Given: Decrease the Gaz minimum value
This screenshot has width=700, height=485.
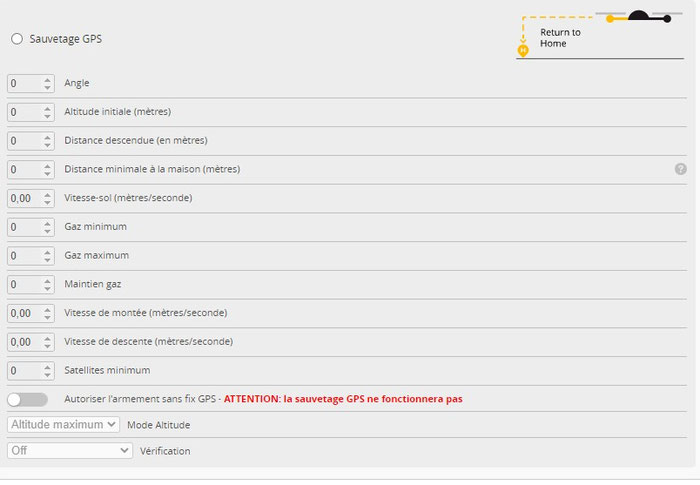Looking at the screenshot, I should 47,231.
